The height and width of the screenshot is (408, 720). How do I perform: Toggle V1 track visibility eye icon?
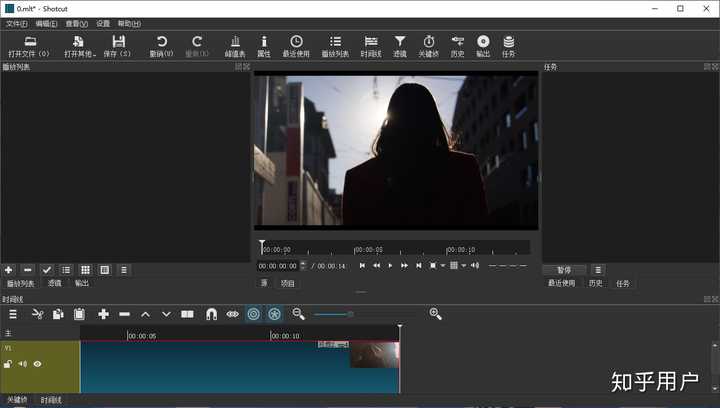point(37,364)
